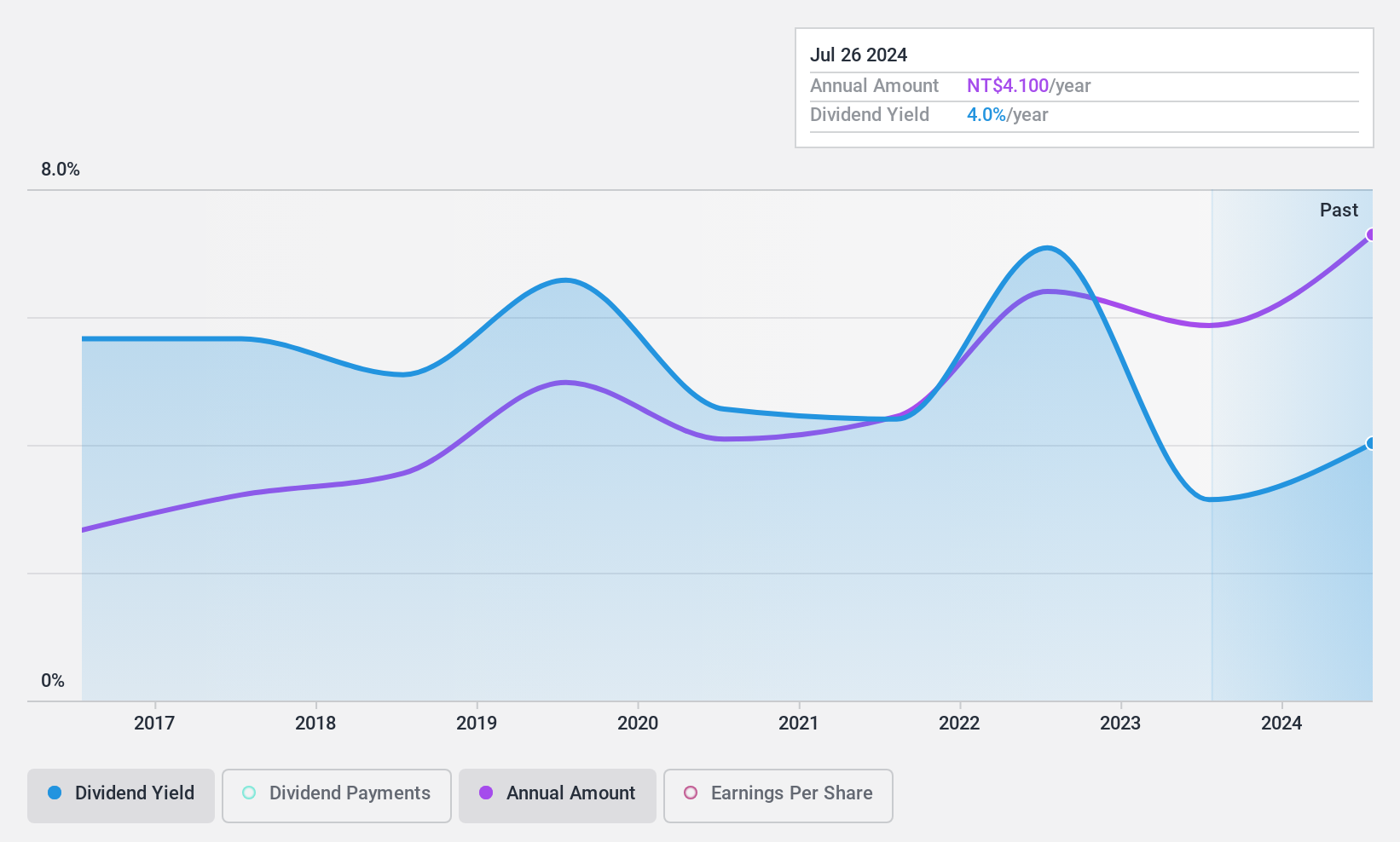Click the 2017 axis label
1400x842 pixels.
pyautogui.click(x=154, y=724)
